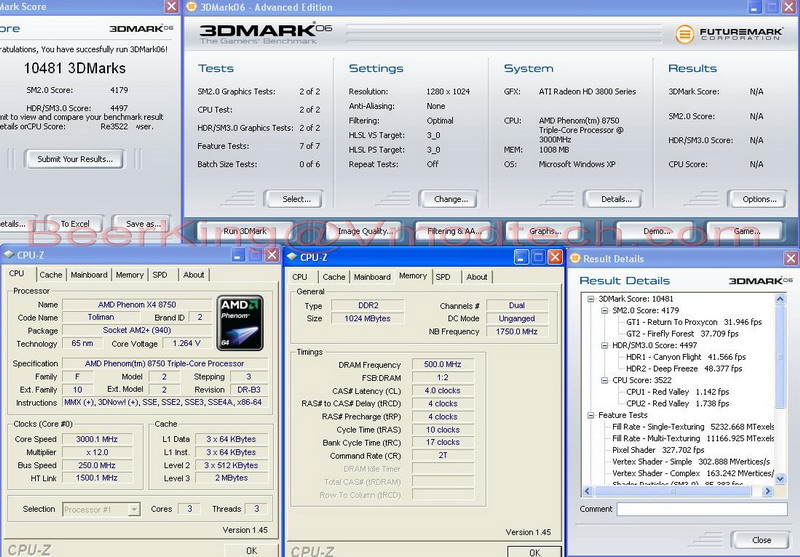Click the 1.264 V Core Voltage value
The height and width of the screenshot is (557, 800).
tap(186, 343)
